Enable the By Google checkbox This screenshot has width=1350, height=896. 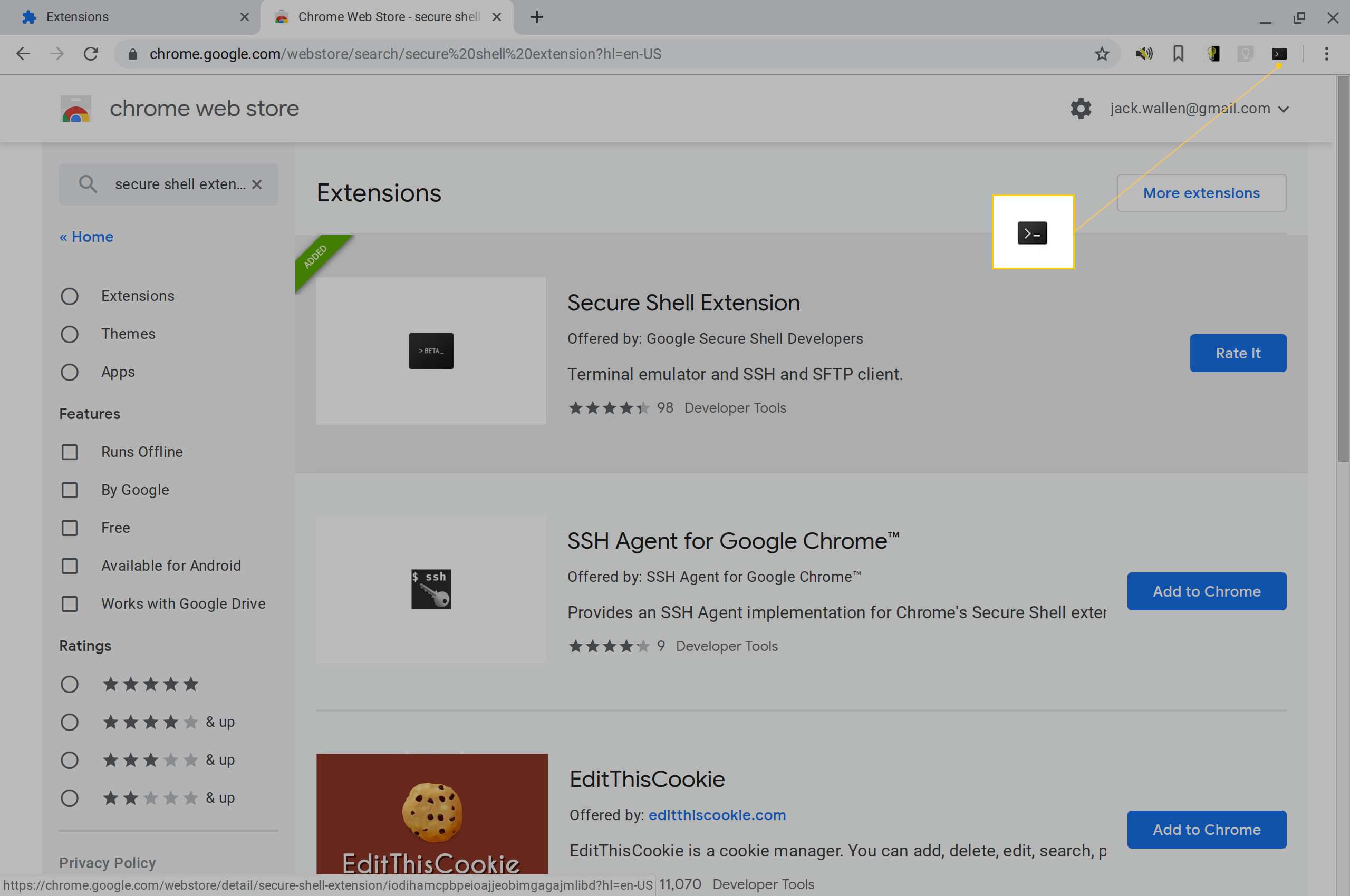[70, 490]
